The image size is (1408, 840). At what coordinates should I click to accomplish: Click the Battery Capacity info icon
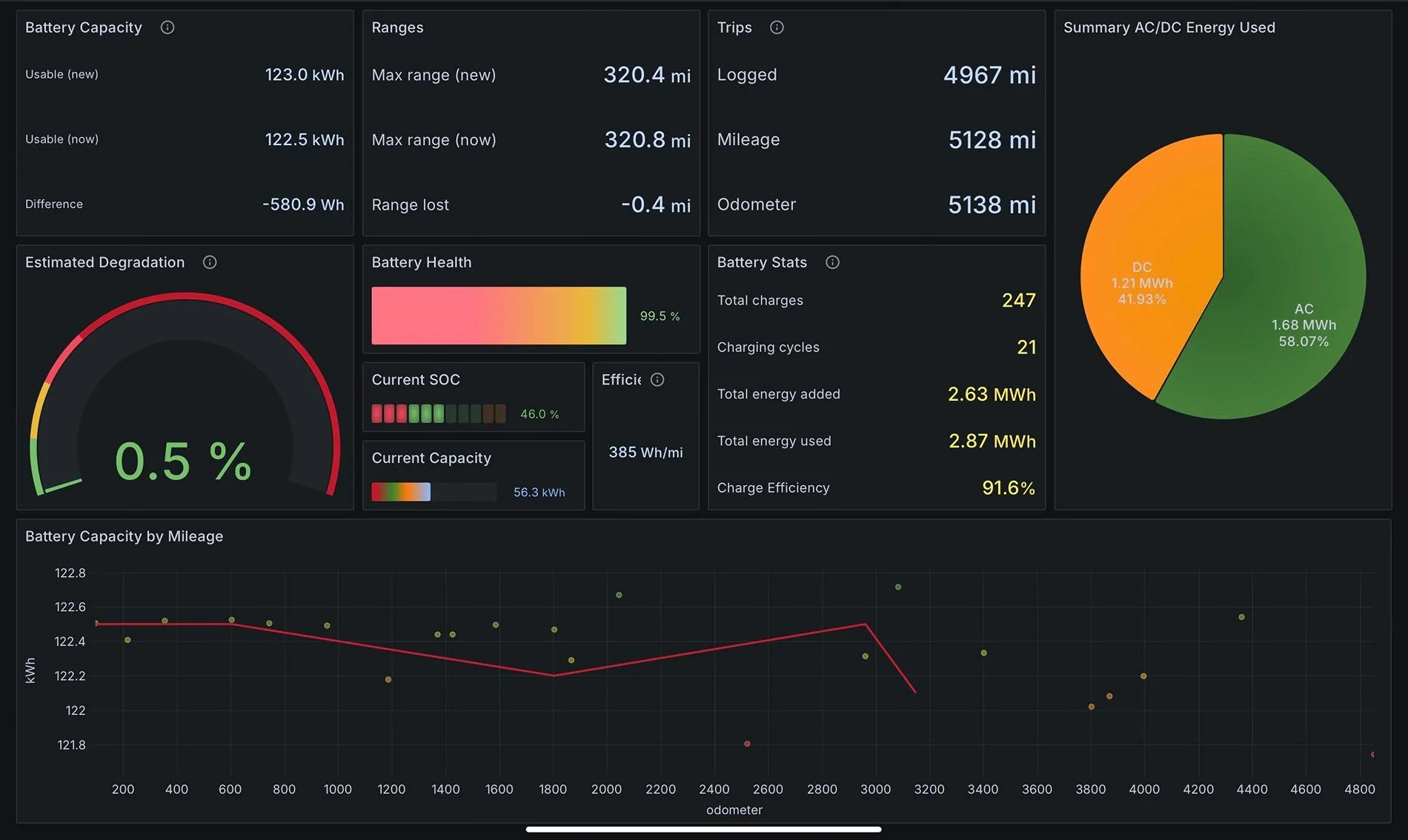167,27
